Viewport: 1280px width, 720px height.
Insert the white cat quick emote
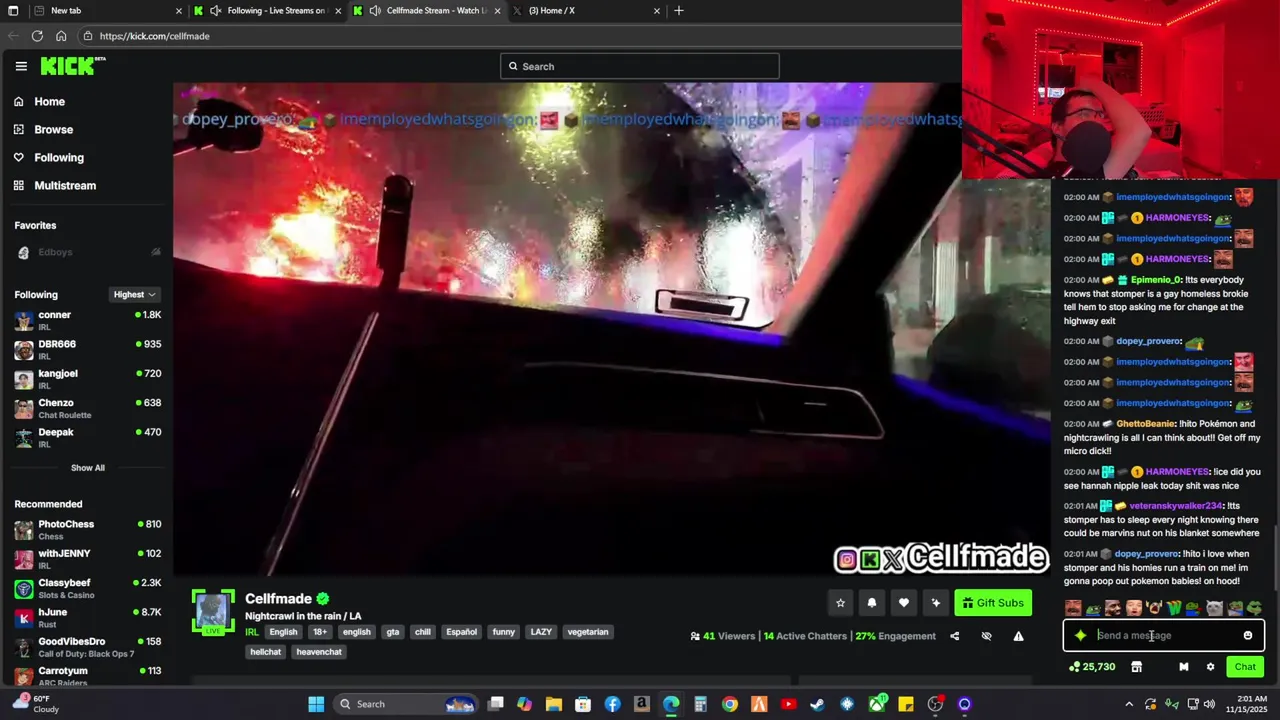(x=1214, y=608)
